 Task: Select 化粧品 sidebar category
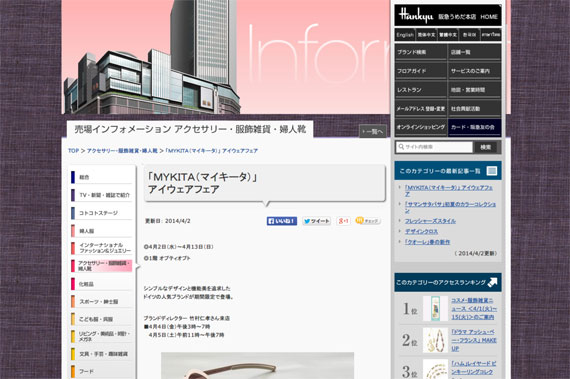101,284
